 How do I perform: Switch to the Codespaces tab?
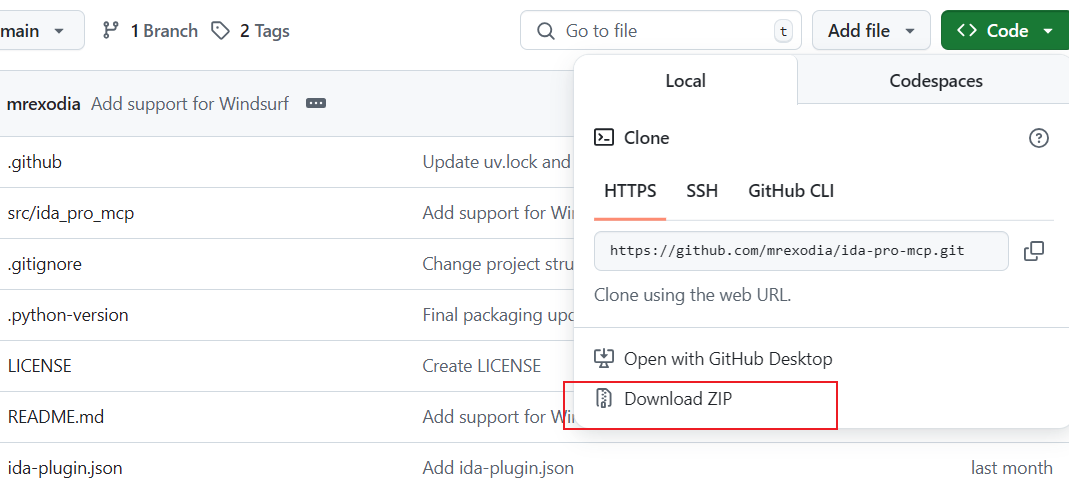click(x=935, y=81)
